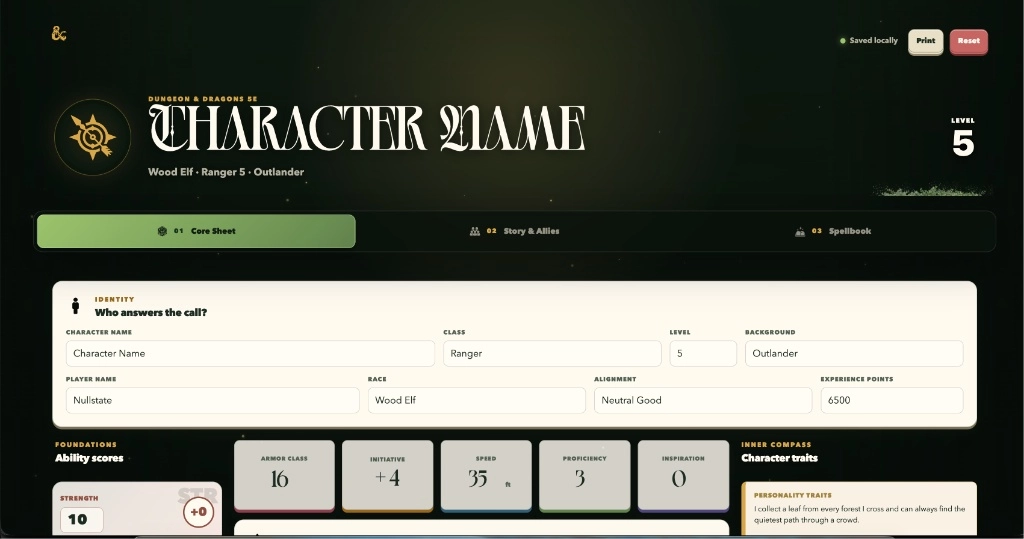Click the Print button
The width and height of the screenshot is (1024, 539).
click(x=925, y=41)
